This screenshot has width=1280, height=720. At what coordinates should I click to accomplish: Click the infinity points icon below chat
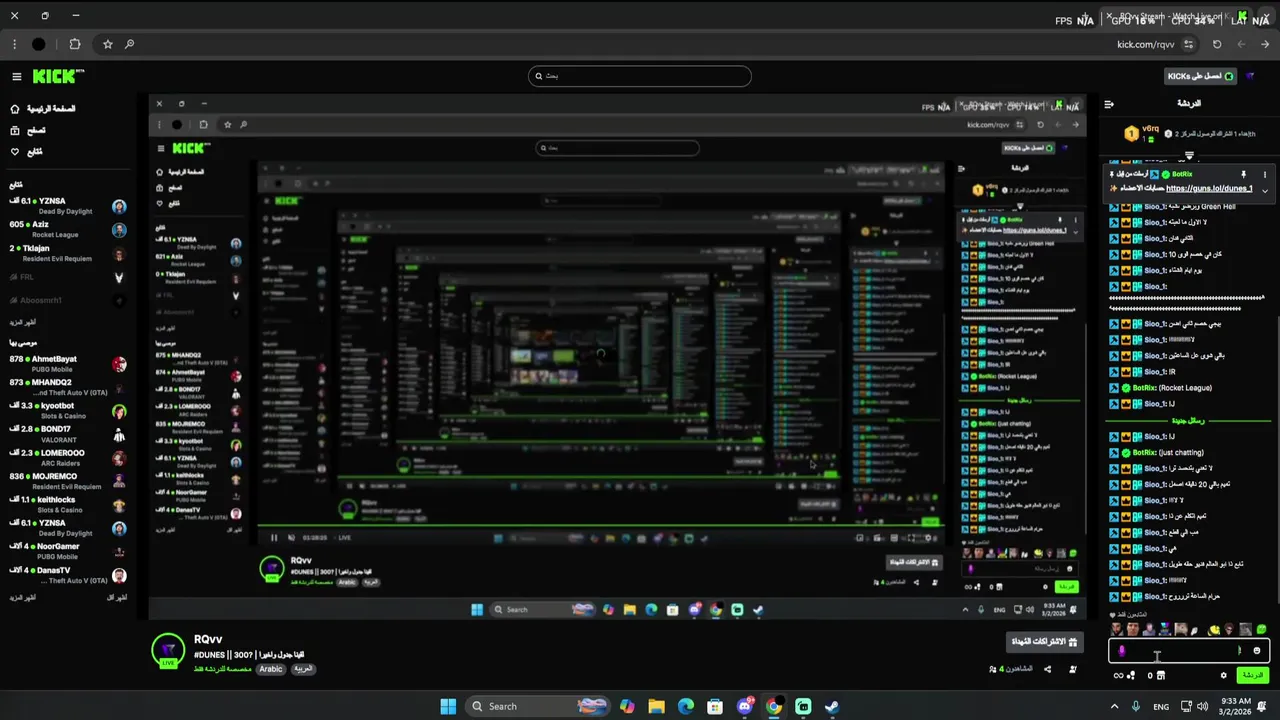tap(1118, 675)
